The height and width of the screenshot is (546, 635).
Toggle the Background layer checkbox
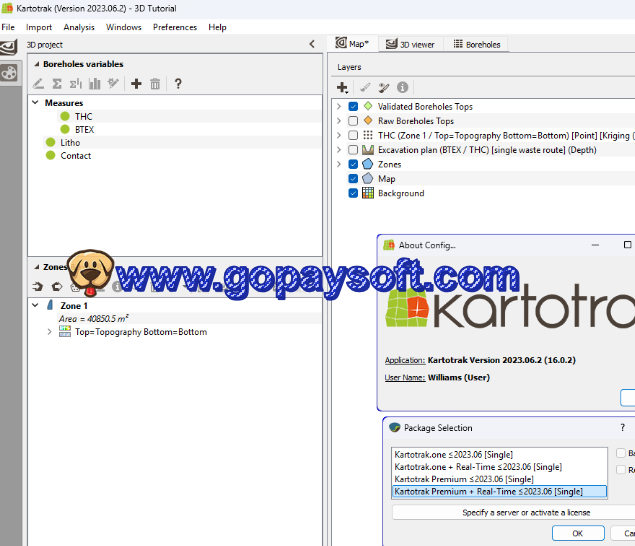tap(353, 193)
